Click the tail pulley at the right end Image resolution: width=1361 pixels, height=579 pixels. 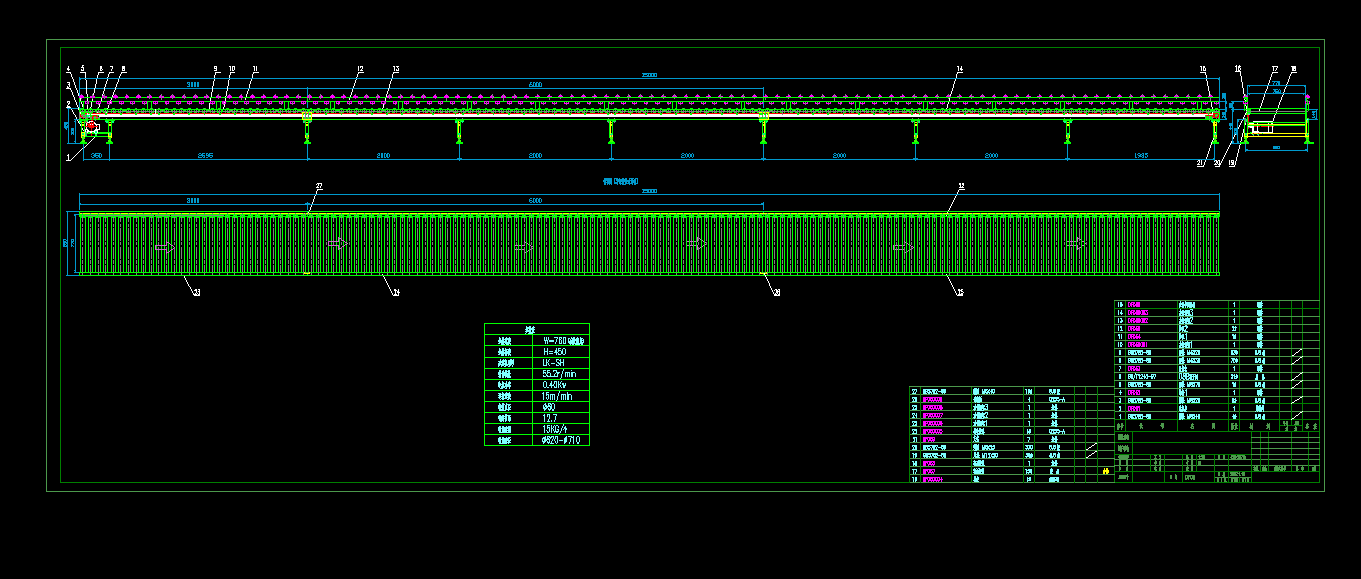point(1216,115)
